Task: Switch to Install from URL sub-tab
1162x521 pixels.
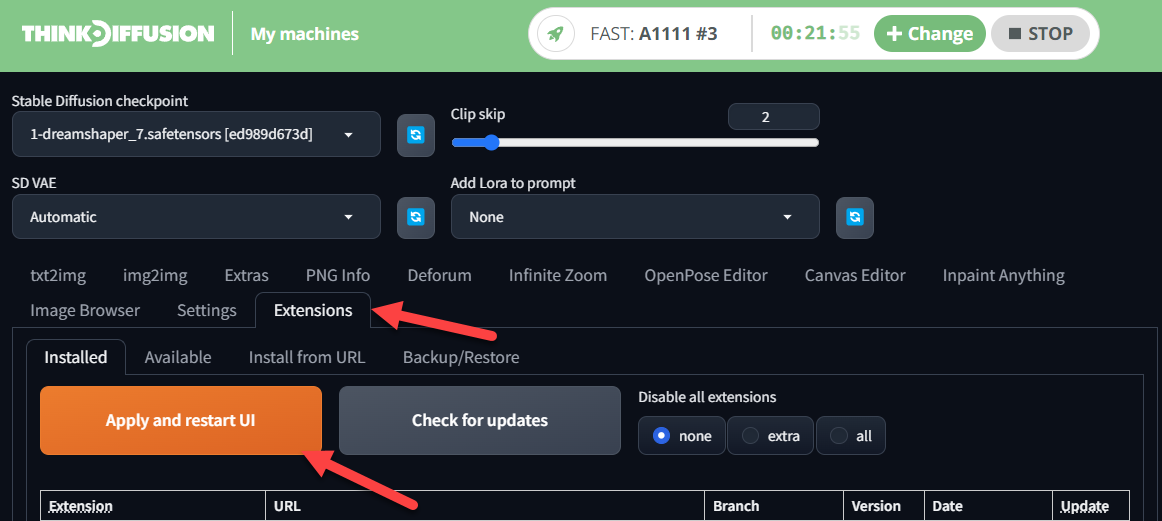Action: pos(307,357)
